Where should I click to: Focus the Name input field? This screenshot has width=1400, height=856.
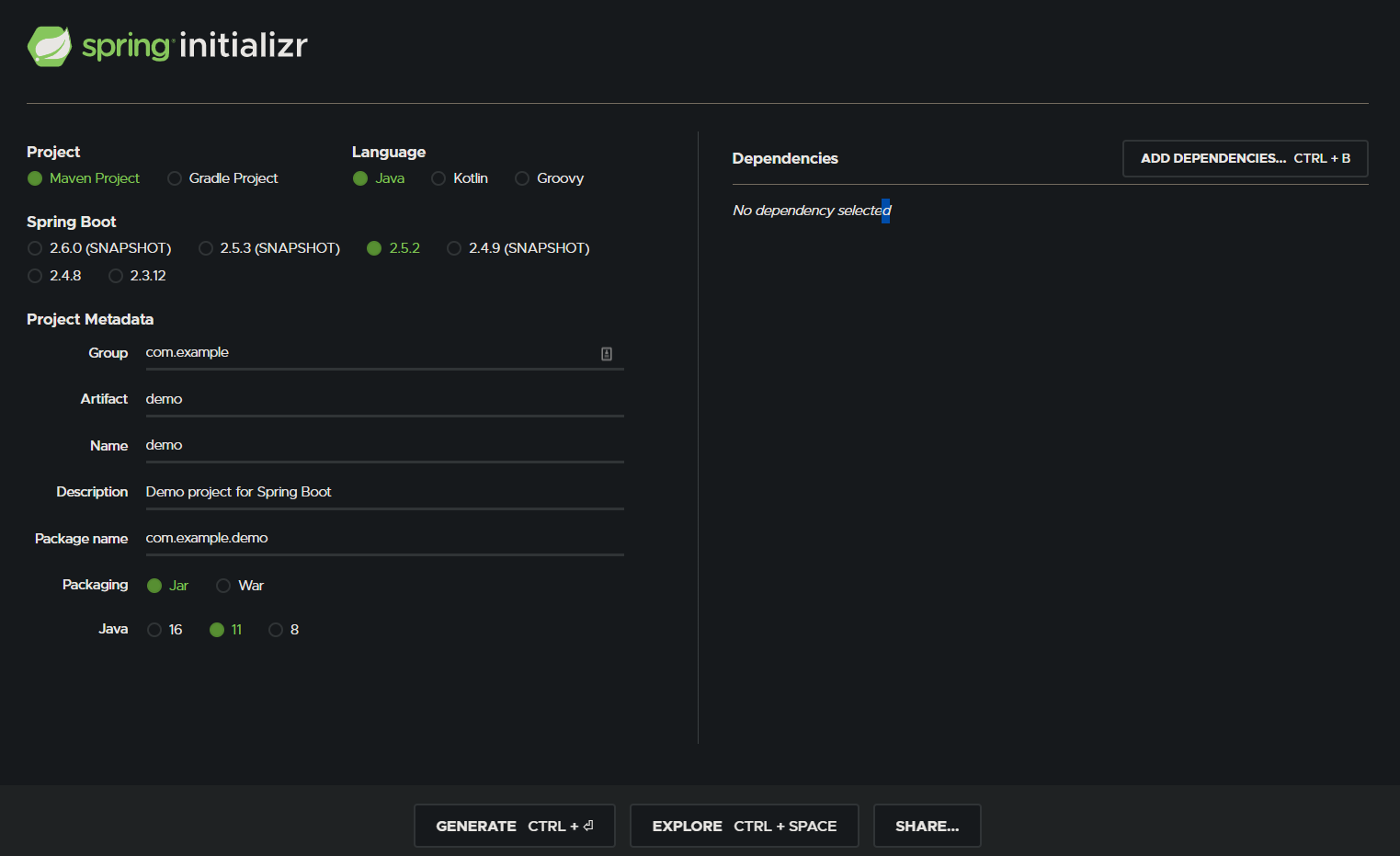[384, 445]
